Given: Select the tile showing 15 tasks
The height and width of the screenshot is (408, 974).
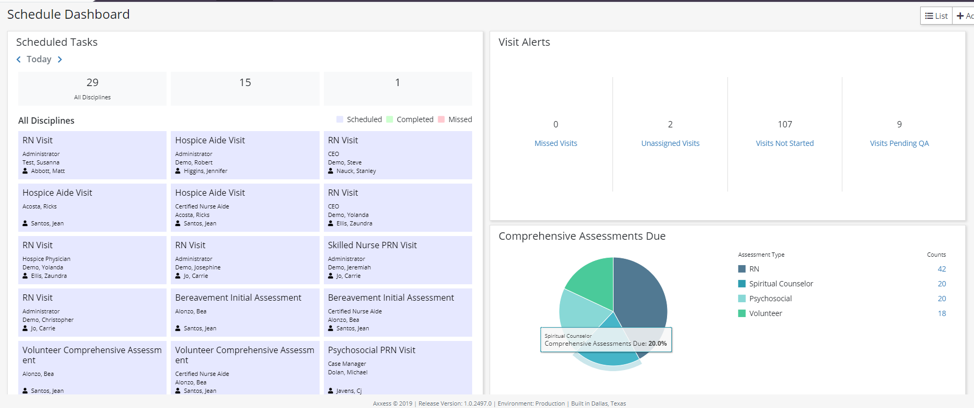Looking at the screenshot, I should (245, 88).
